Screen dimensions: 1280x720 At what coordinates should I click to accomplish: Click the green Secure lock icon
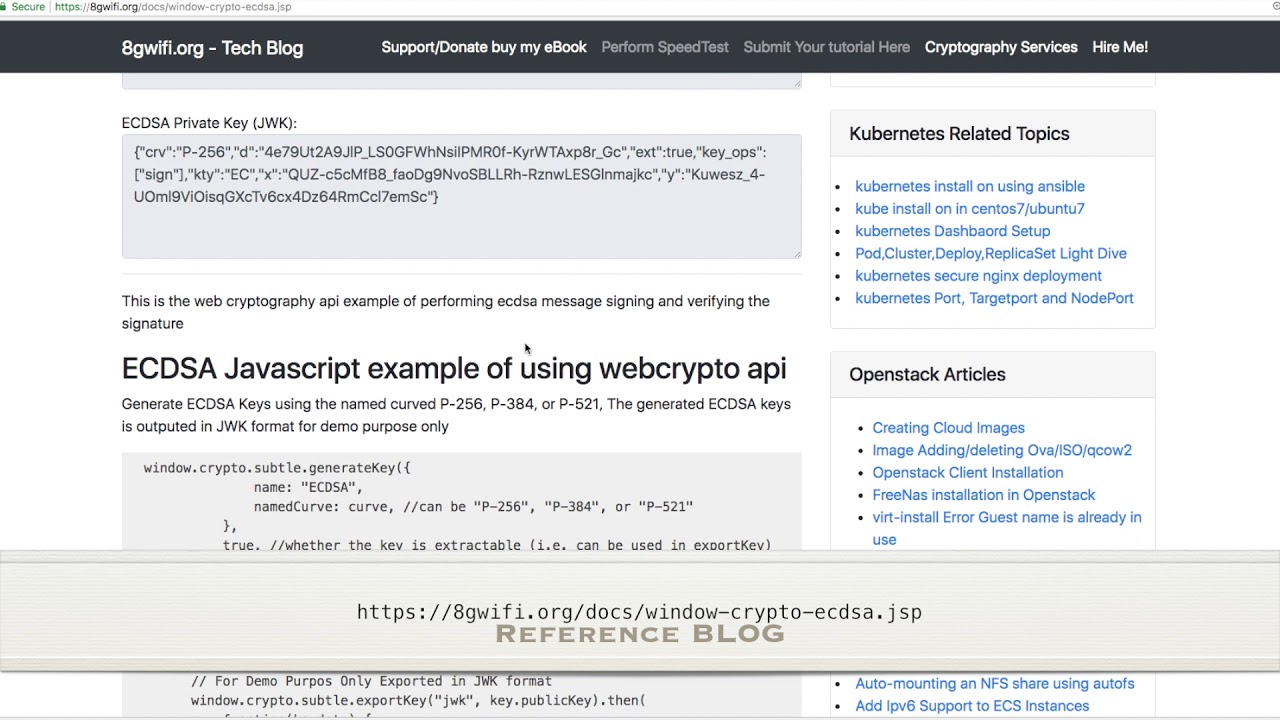pos(4,6)
